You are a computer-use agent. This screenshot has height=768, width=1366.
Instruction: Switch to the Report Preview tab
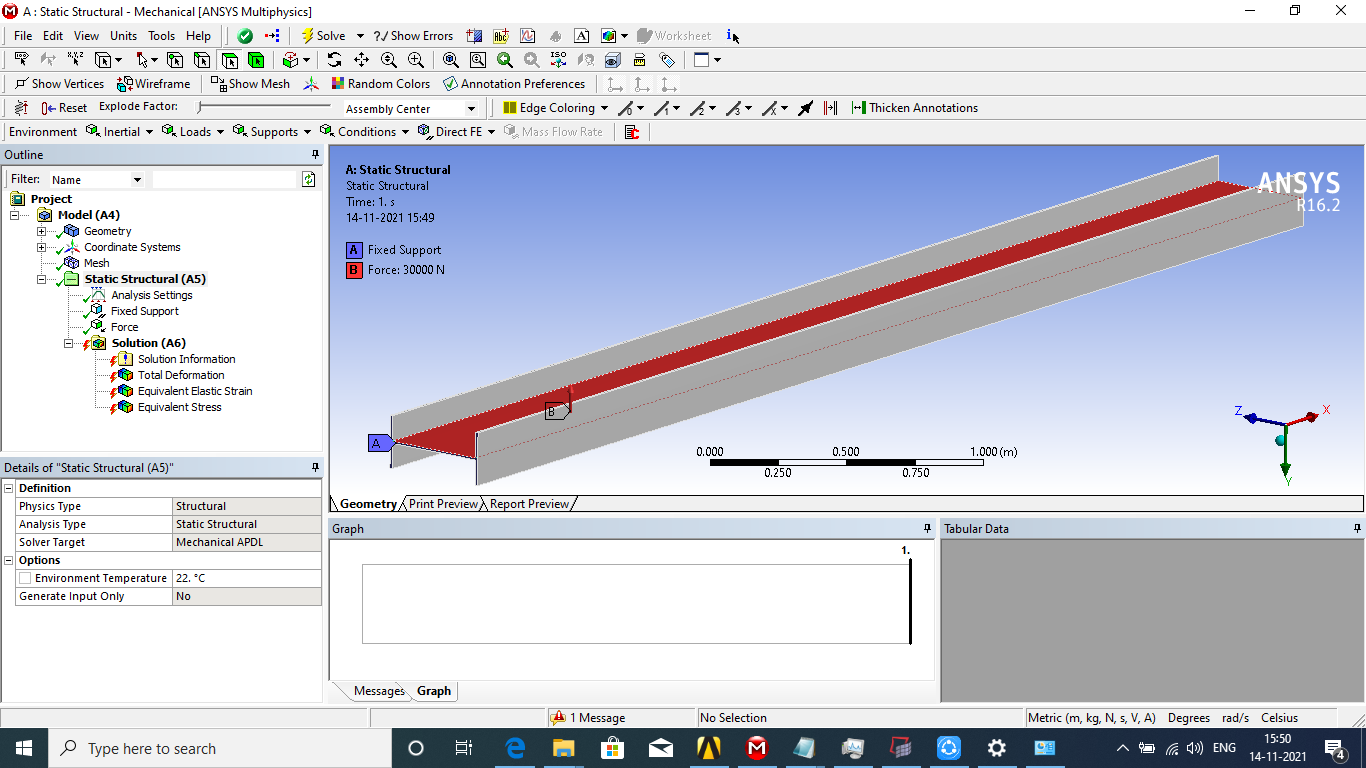[529, 504]
